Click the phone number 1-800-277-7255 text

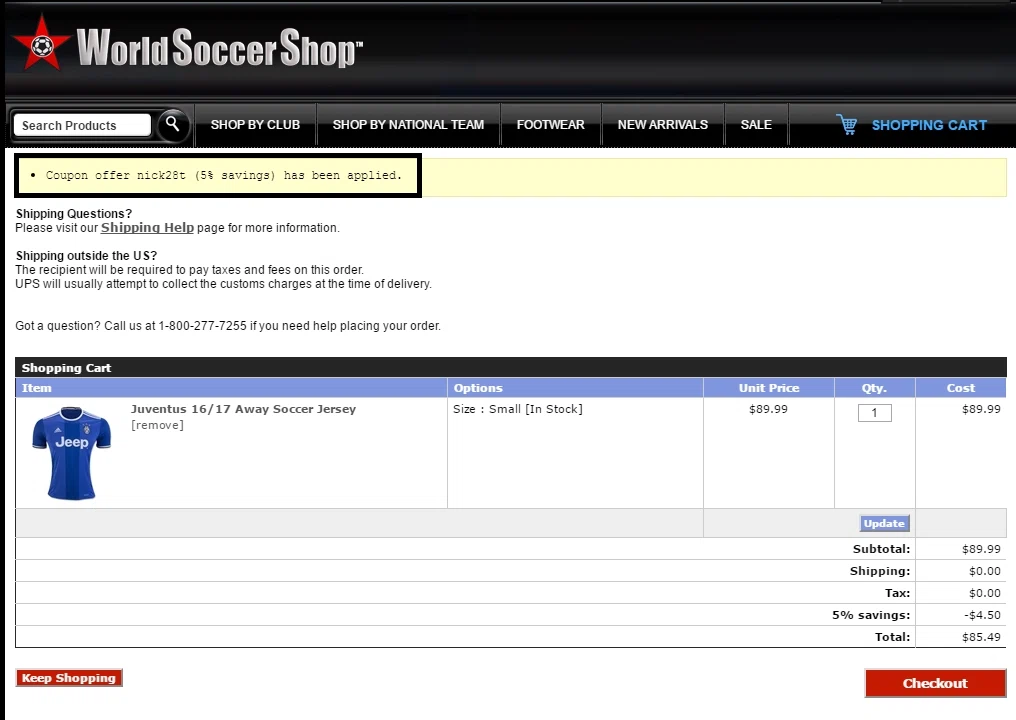202,325
